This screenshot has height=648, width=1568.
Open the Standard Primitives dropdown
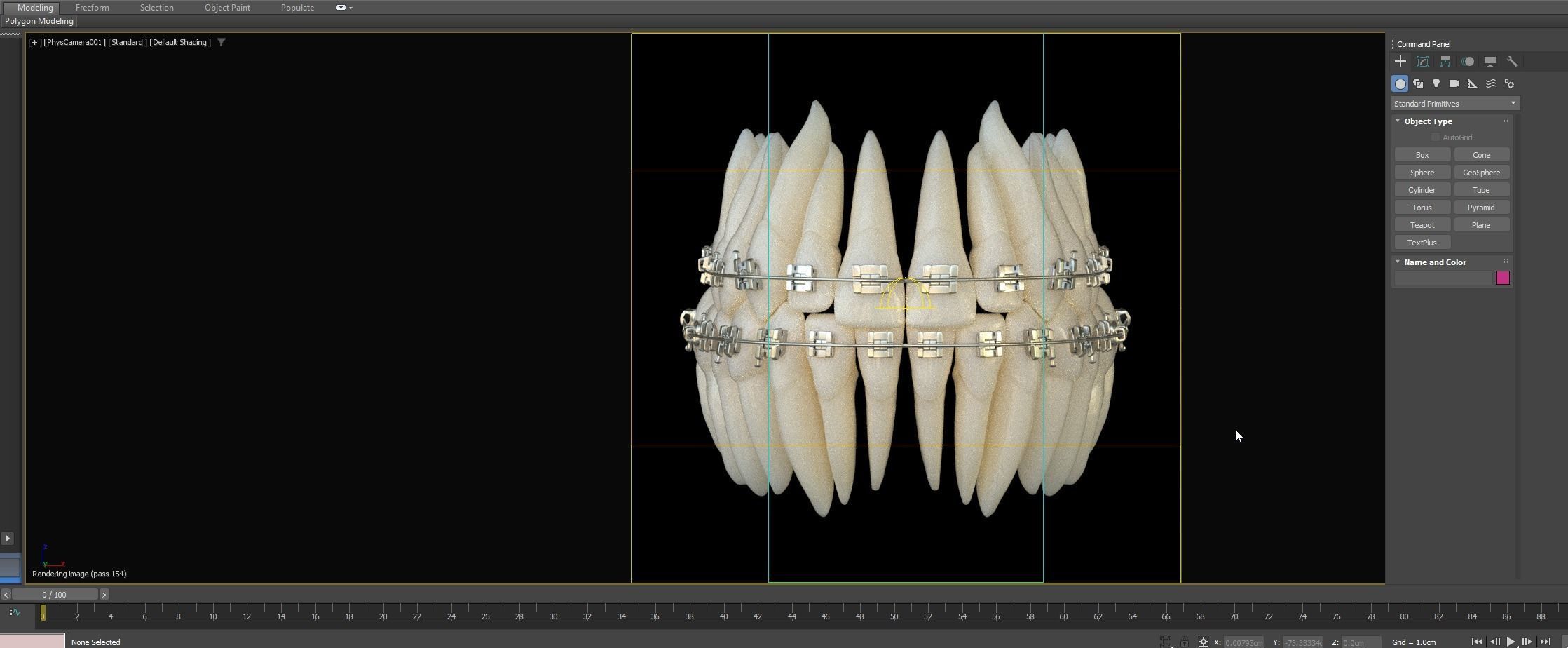pos(1455,104)
